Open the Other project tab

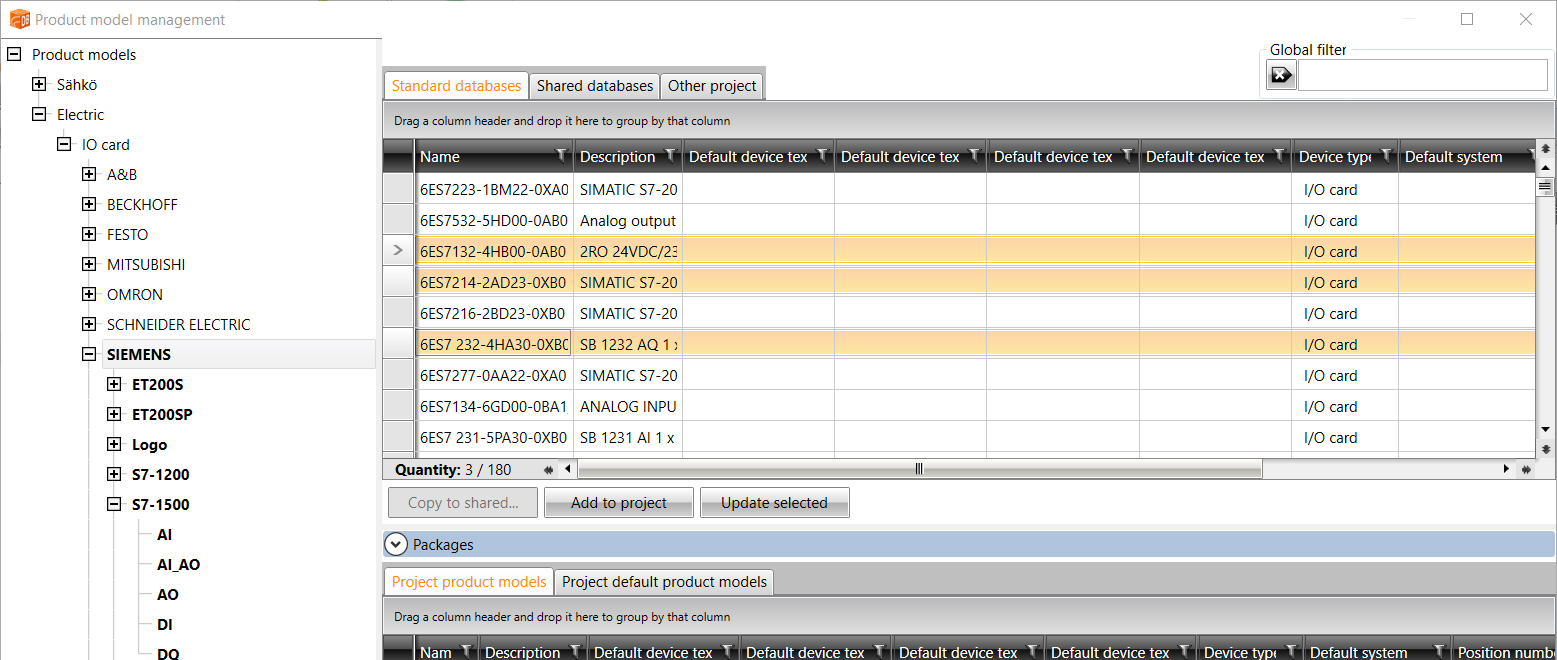[x=712, y=86]
